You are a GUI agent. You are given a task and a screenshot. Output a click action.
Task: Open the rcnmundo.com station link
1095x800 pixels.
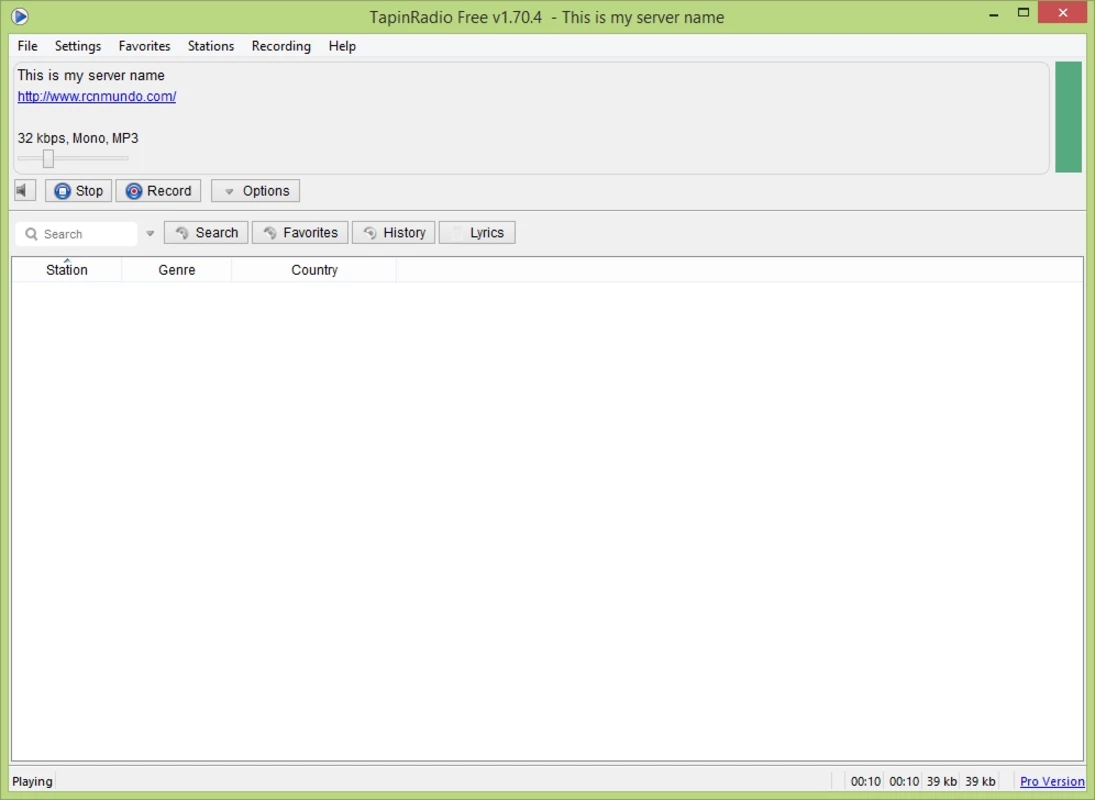97,97
